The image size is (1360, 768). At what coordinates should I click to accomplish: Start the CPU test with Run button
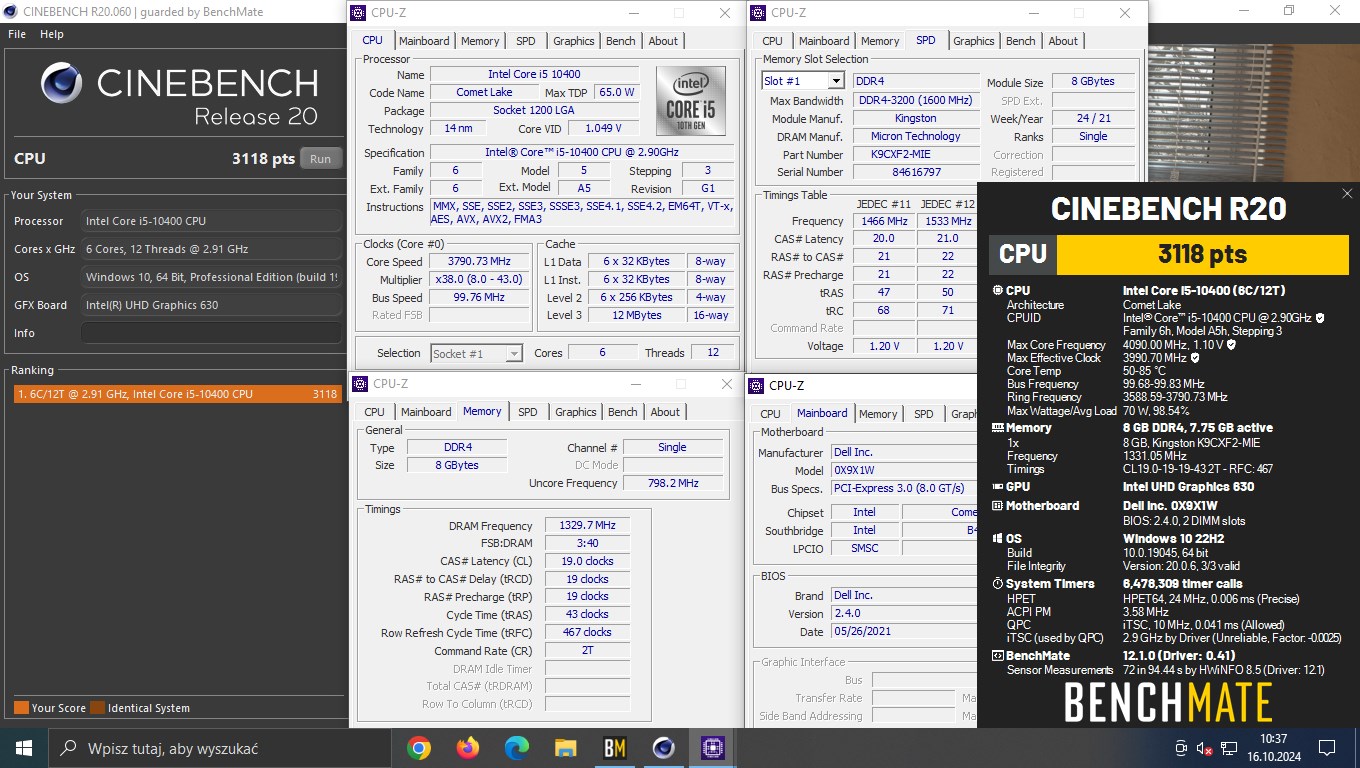(x=320, y=158)
